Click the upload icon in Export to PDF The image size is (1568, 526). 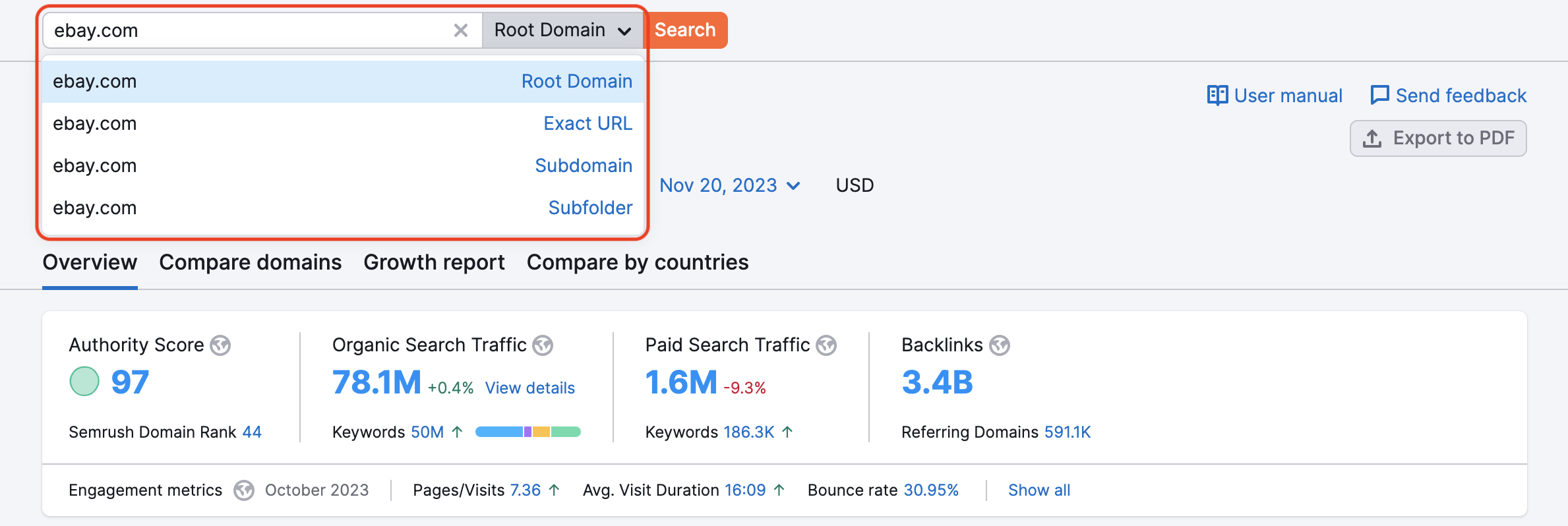1372,138
